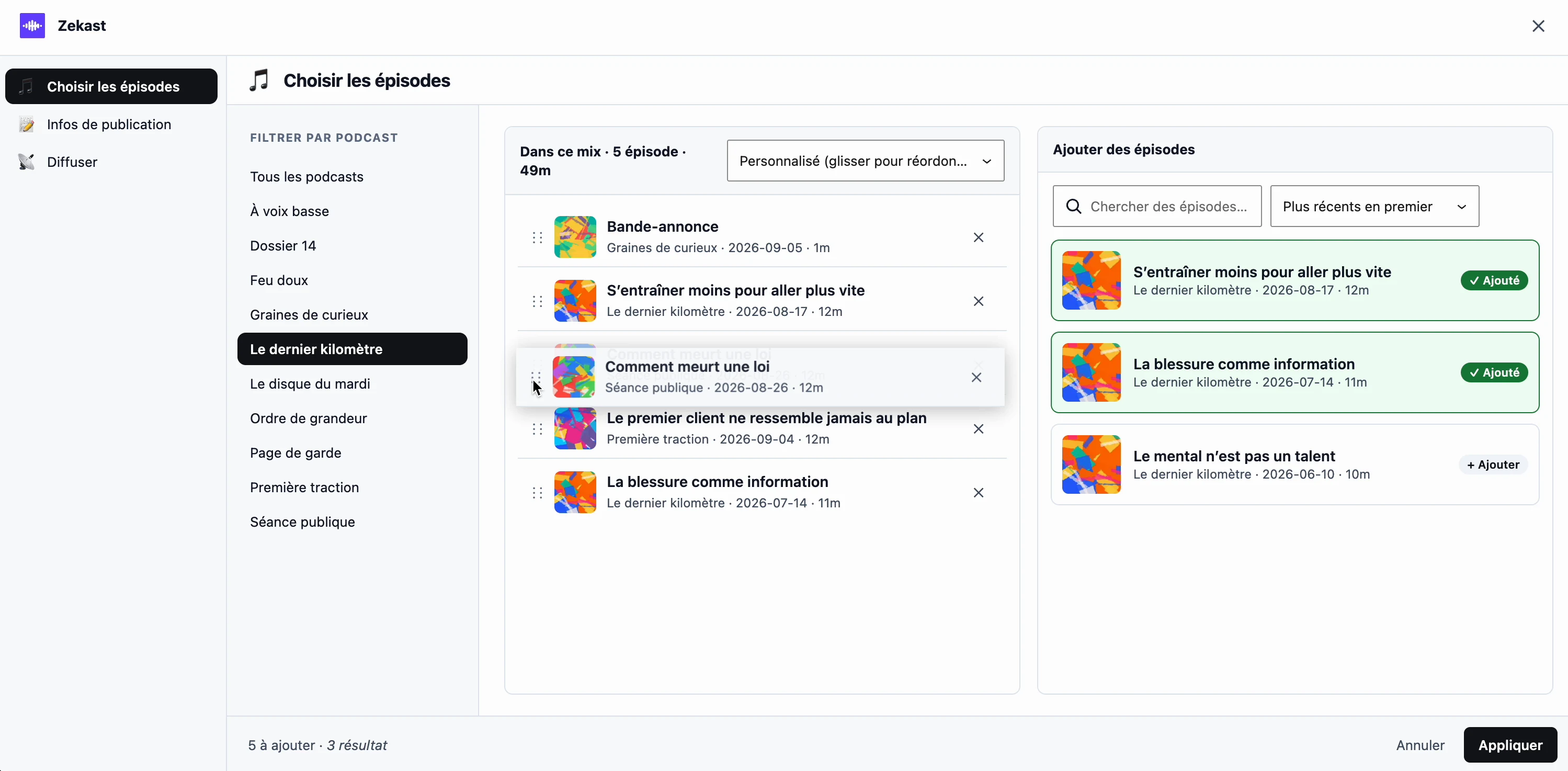Remove Bande-annonce from the mix
This screenshot has height=771, width=1568.
(978, 237)
